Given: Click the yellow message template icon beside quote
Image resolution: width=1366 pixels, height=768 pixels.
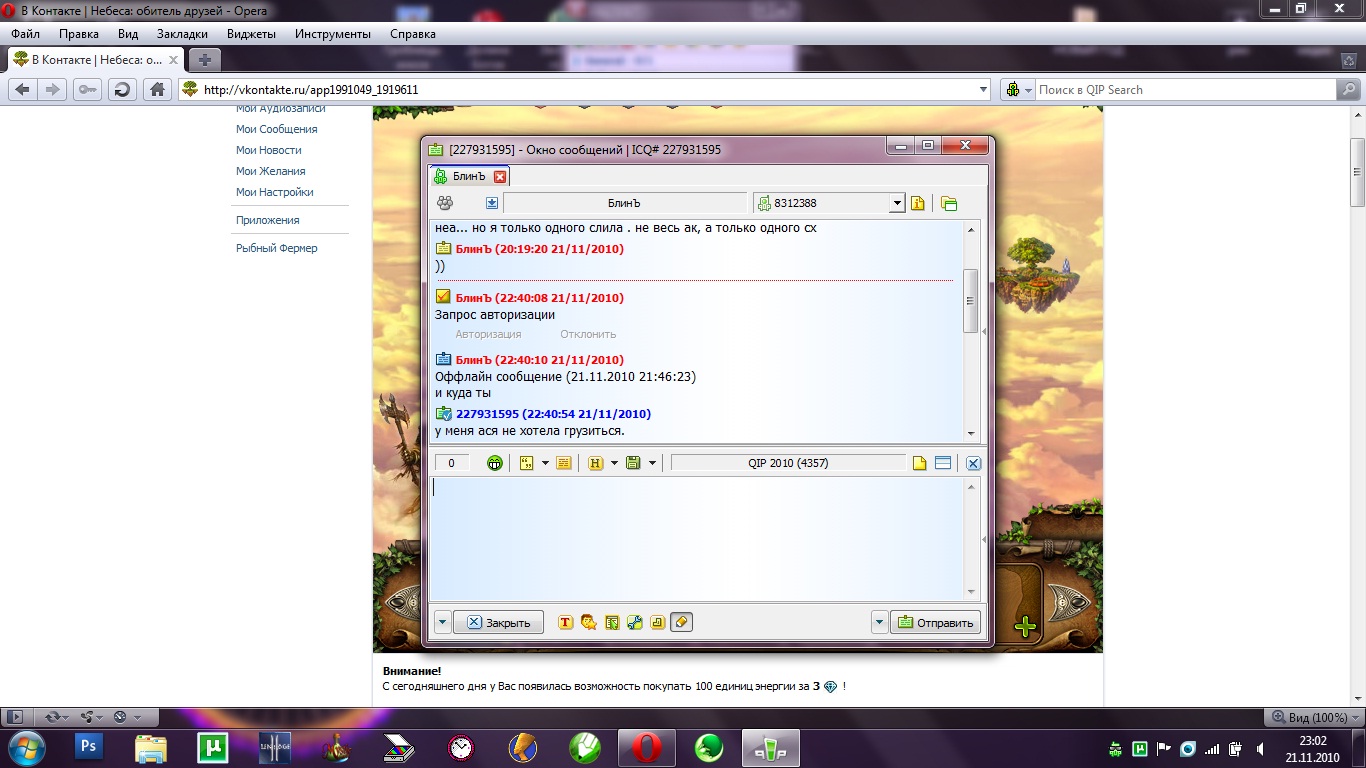Looking at the screenshot, I should click(x=563, y=463).
